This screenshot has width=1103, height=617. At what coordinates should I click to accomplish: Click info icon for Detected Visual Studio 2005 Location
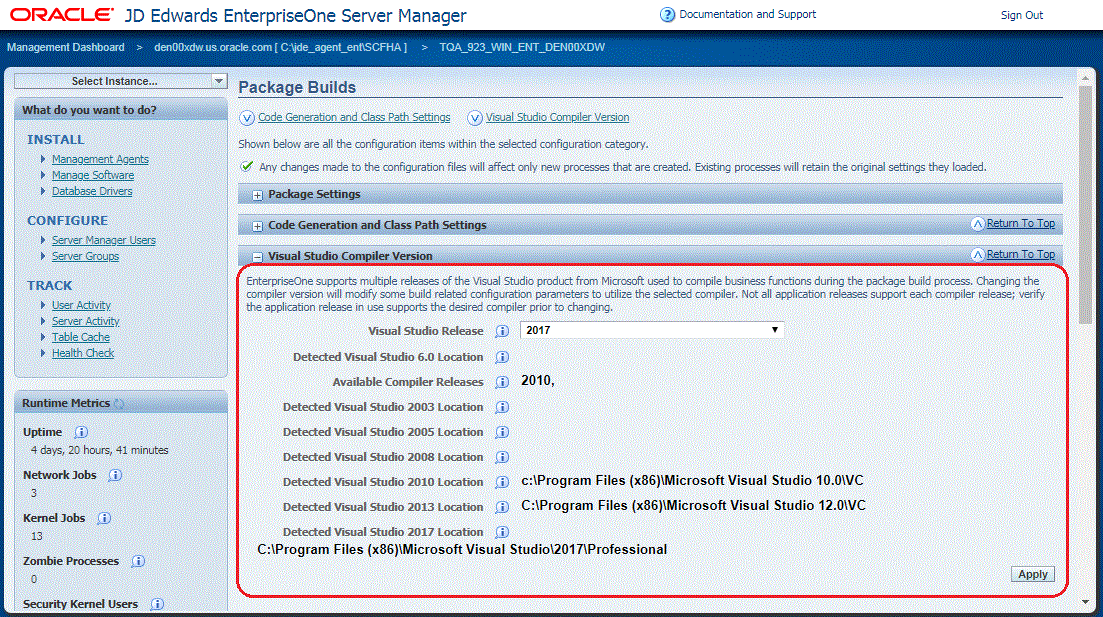(x=502, y=432)
